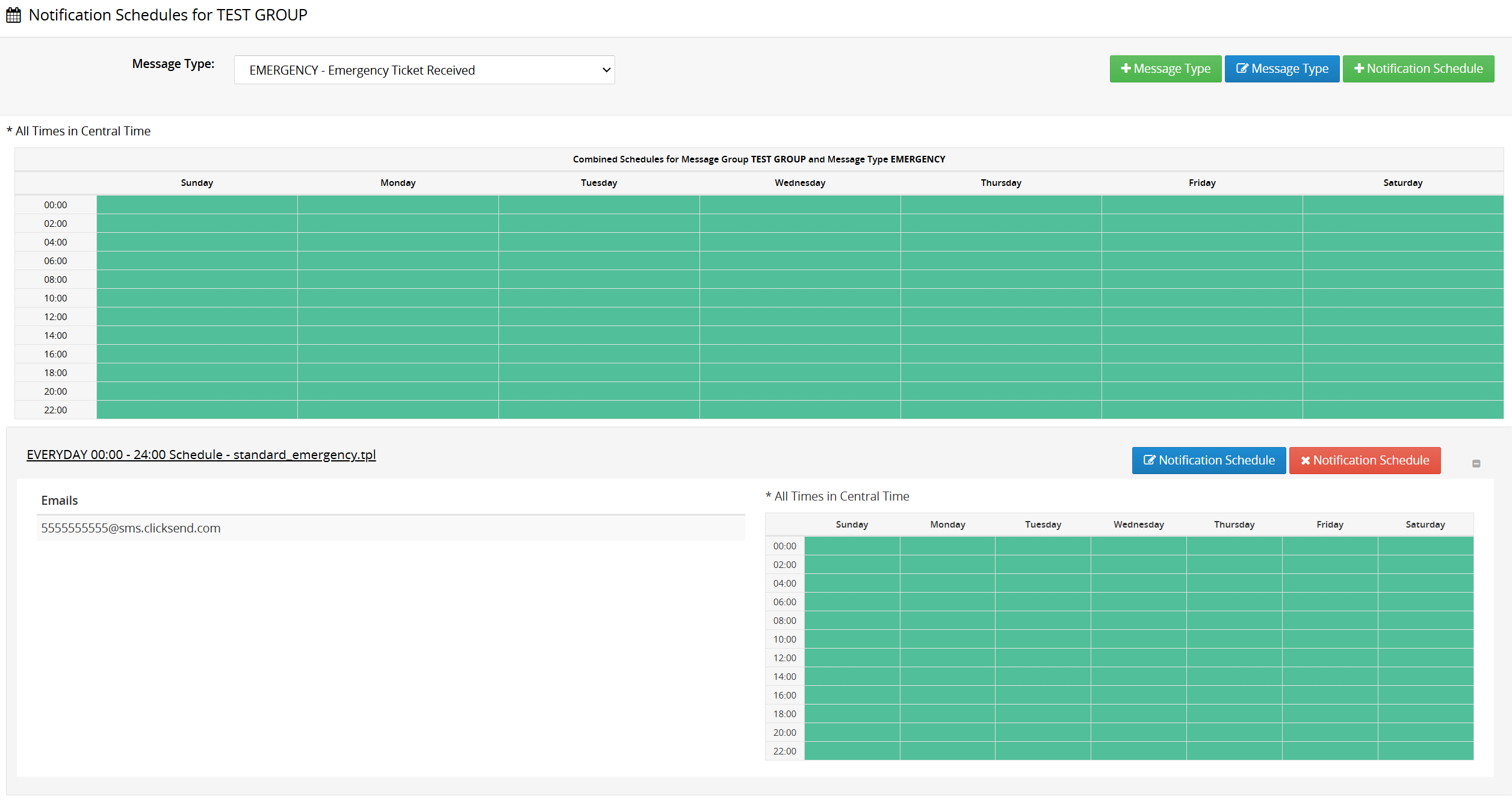Select Sunday 08:00 cell in combined schedule
The image size is (1512, 808).
tap(197, 279)
